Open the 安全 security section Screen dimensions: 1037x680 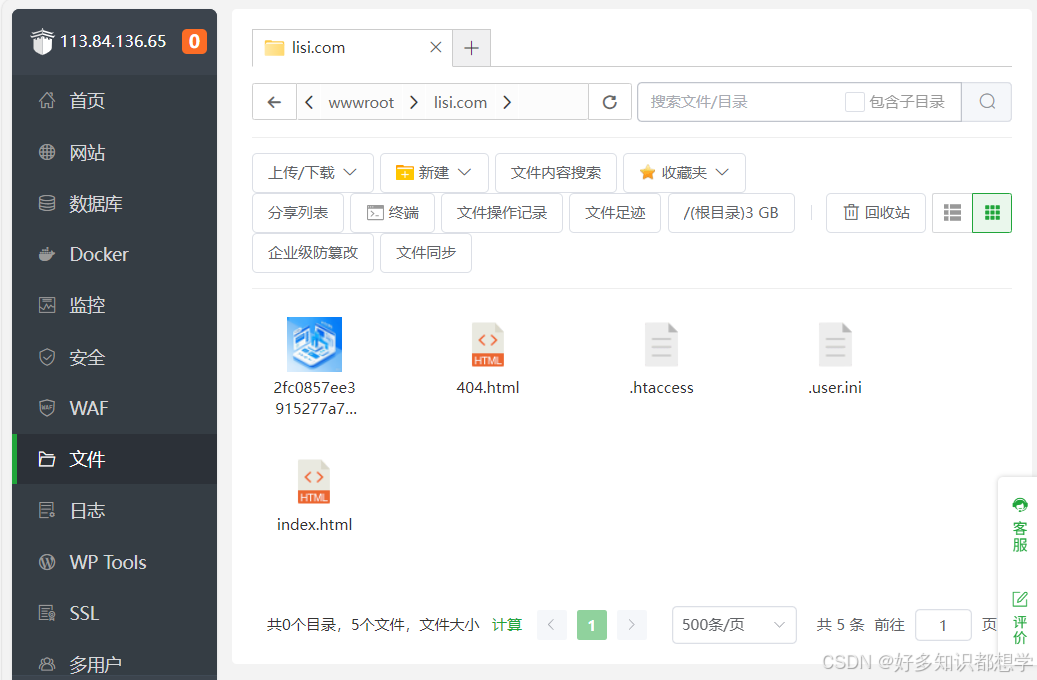coord(114,357)
